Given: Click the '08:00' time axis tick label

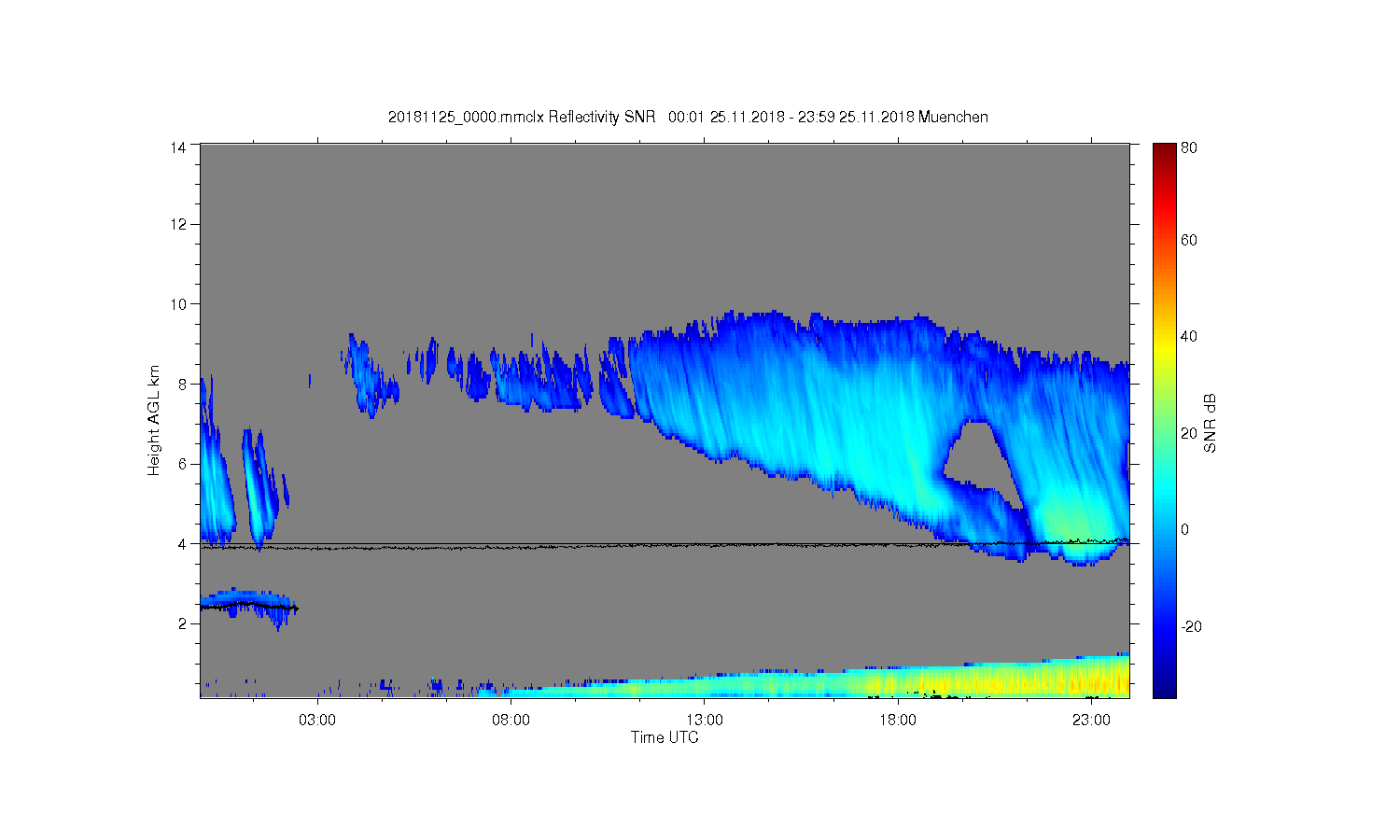Looking at the screenshot, I should click(511, 721).
